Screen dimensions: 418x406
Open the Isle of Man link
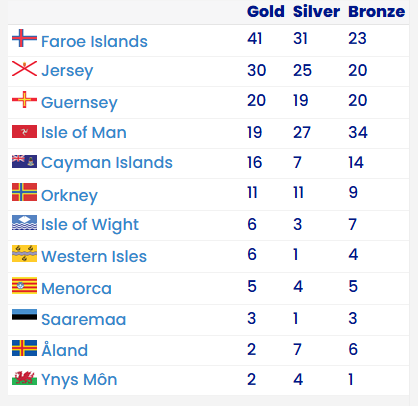(x=84, y=132)
